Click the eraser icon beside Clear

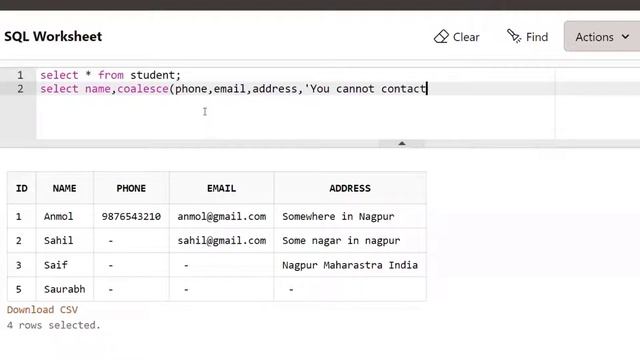tap(441, 37)
